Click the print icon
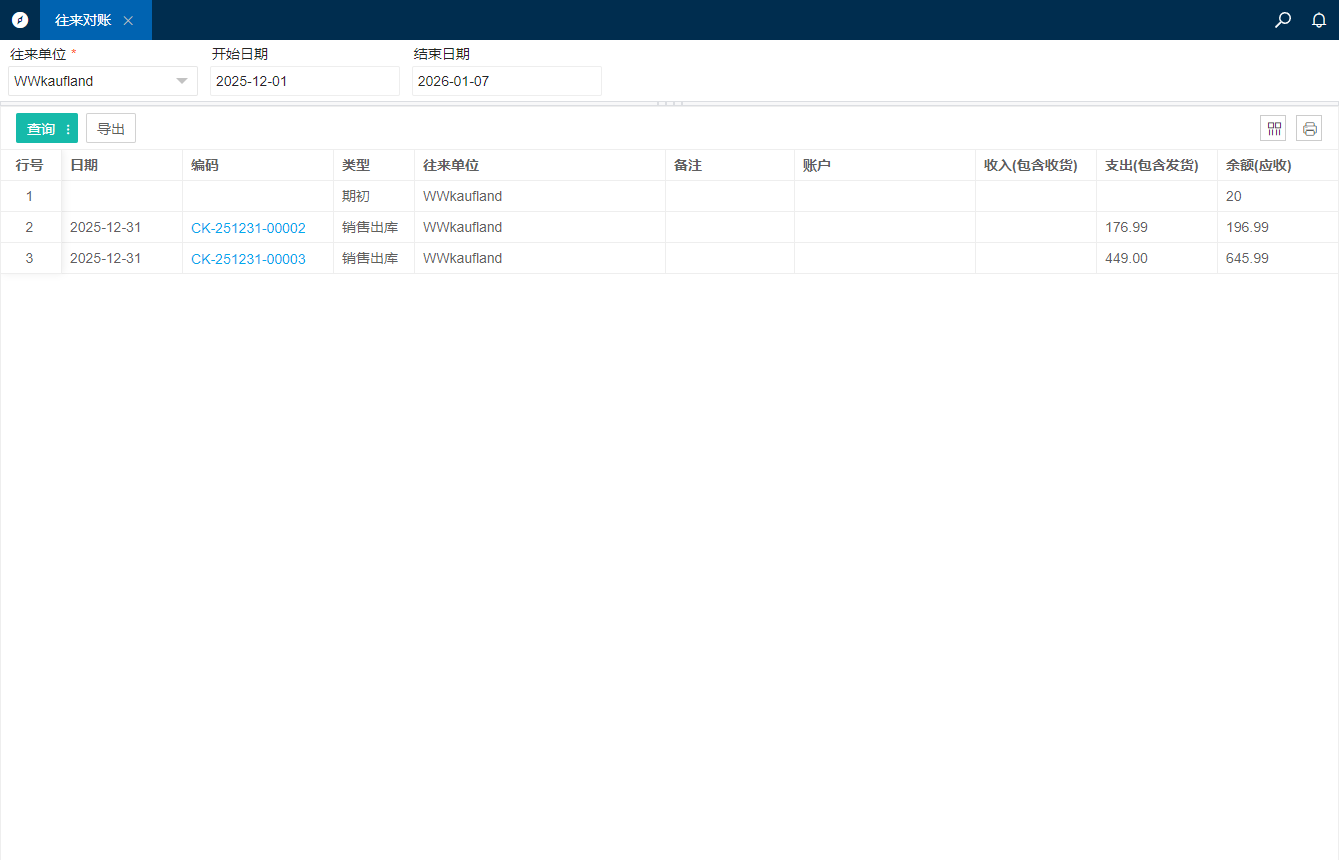The image size is (1339, 860). [1309, 128]
